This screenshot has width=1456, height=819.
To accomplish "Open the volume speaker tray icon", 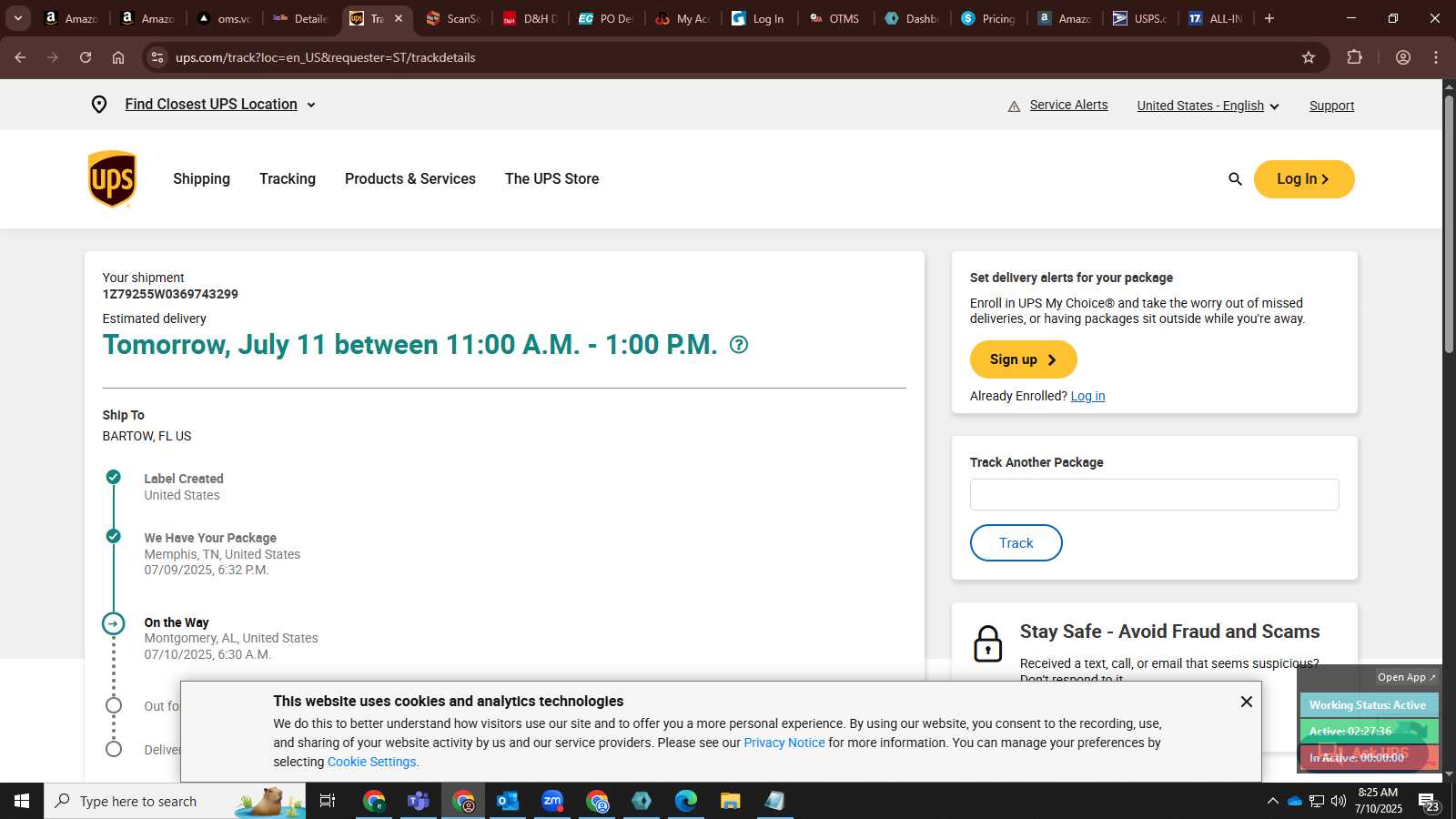I will [1339, 801].
